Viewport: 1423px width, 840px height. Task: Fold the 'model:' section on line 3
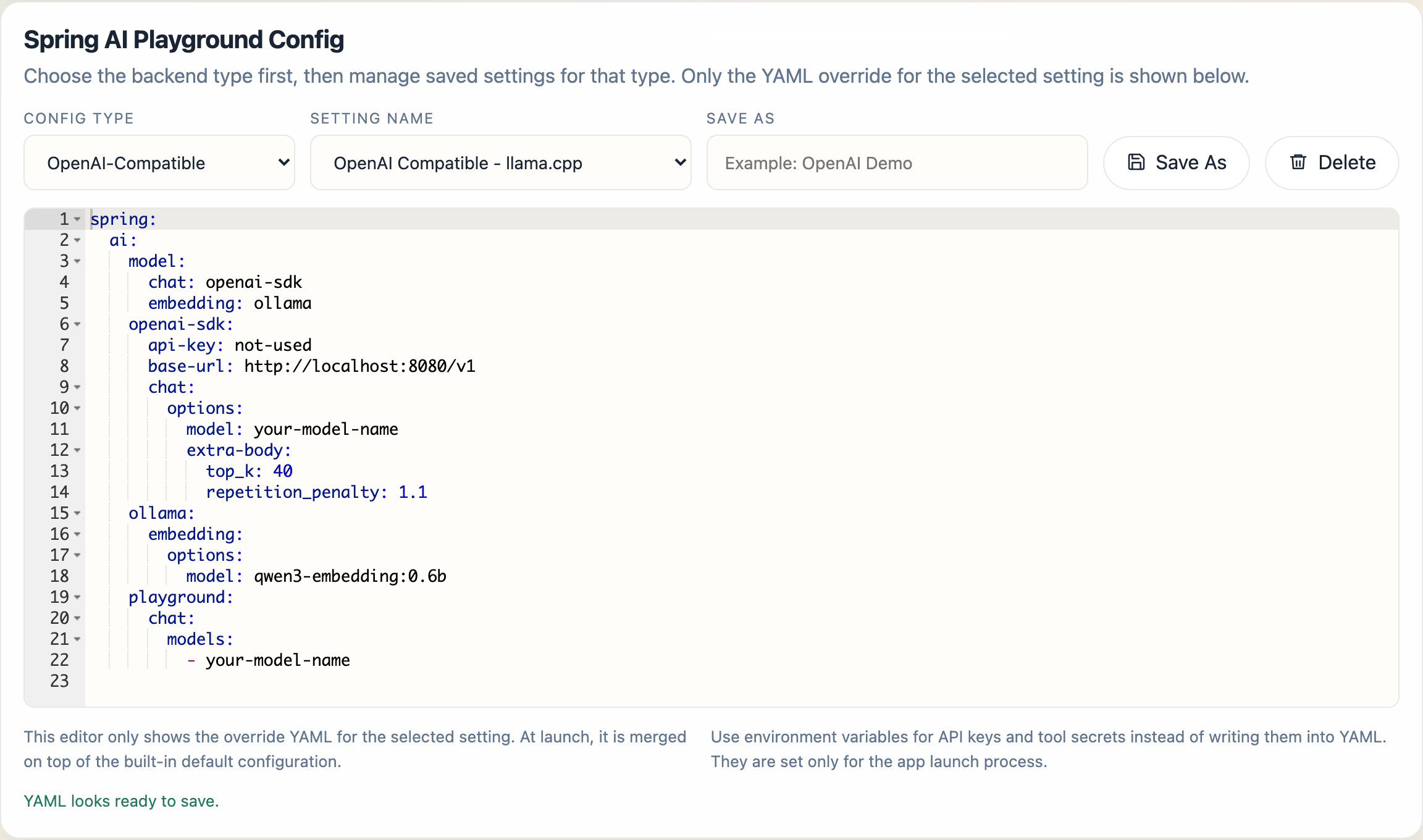[x=77, y=261]
